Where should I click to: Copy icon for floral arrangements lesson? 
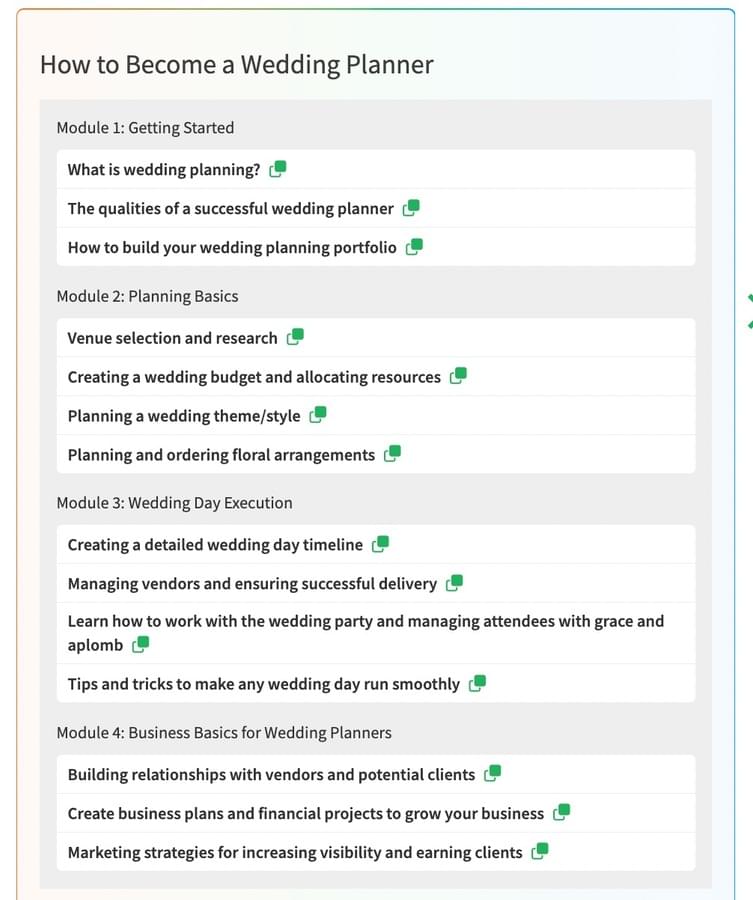(393, 454)
